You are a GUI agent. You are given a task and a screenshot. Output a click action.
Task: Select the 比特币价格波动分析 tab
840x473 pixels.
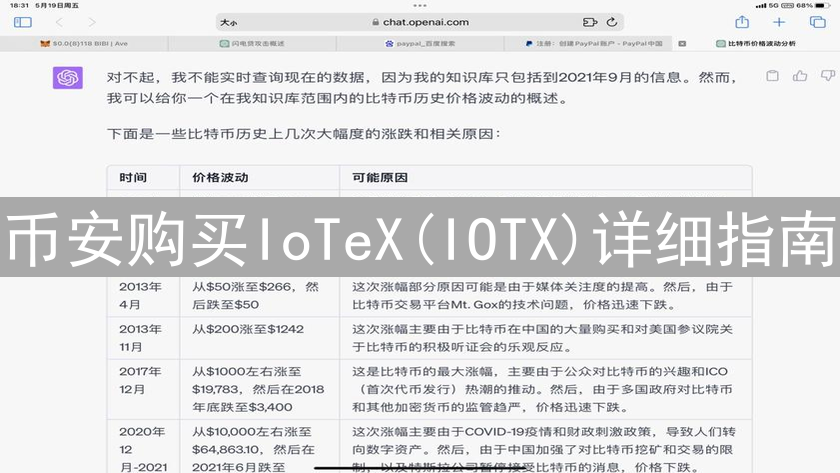[x=756, y=43]
